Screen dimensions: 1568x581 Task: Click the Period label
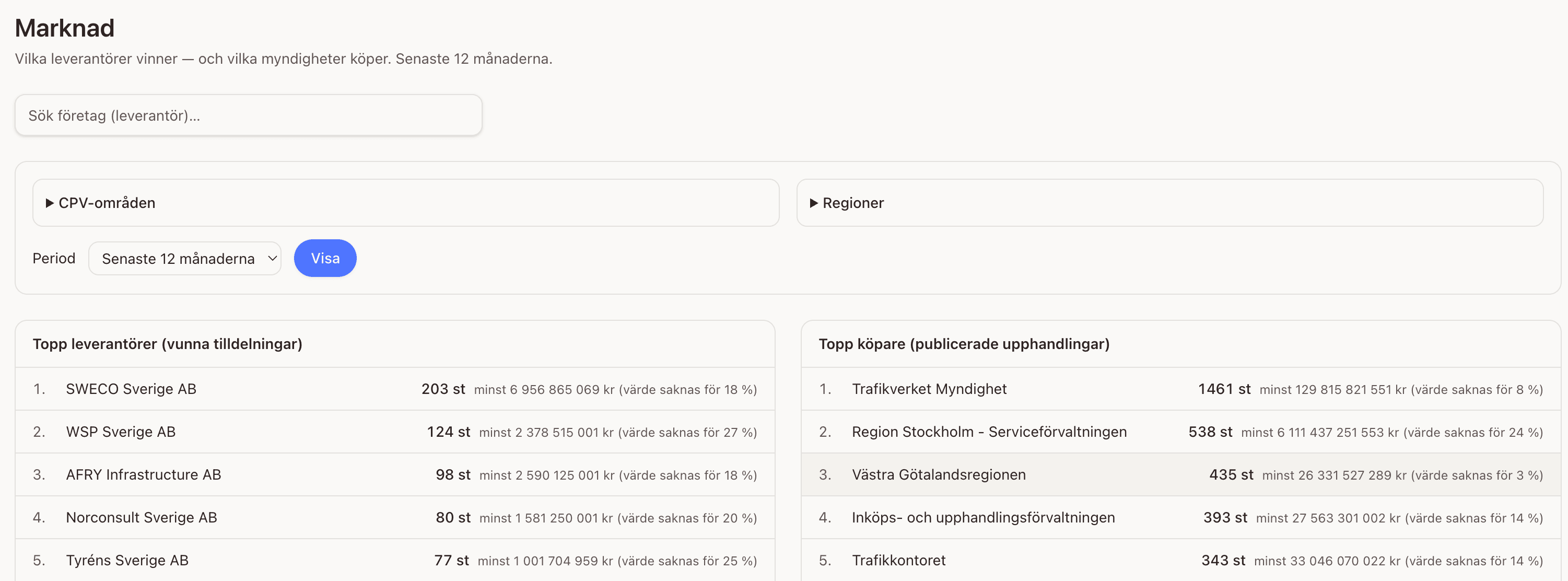pos(54,258)
